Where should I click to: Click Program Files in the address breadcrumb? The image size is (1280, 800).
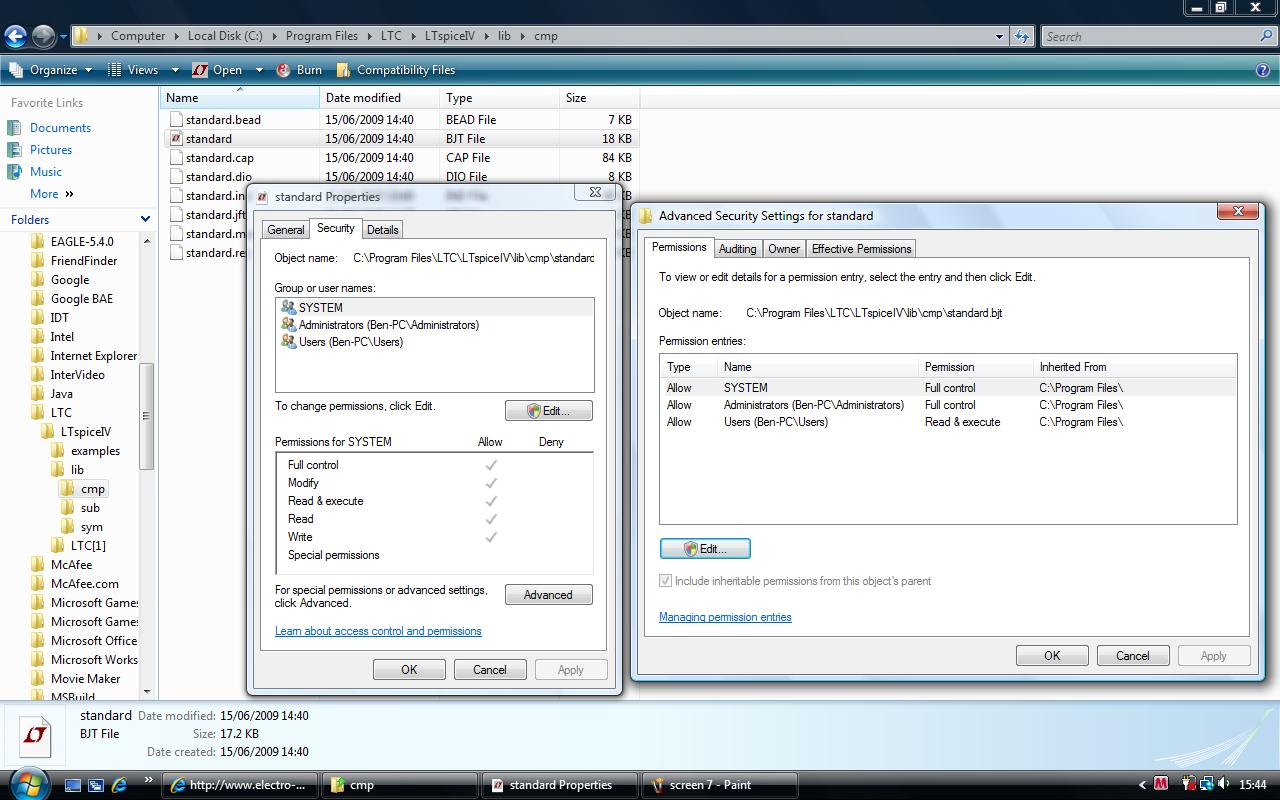pos(321,36)
